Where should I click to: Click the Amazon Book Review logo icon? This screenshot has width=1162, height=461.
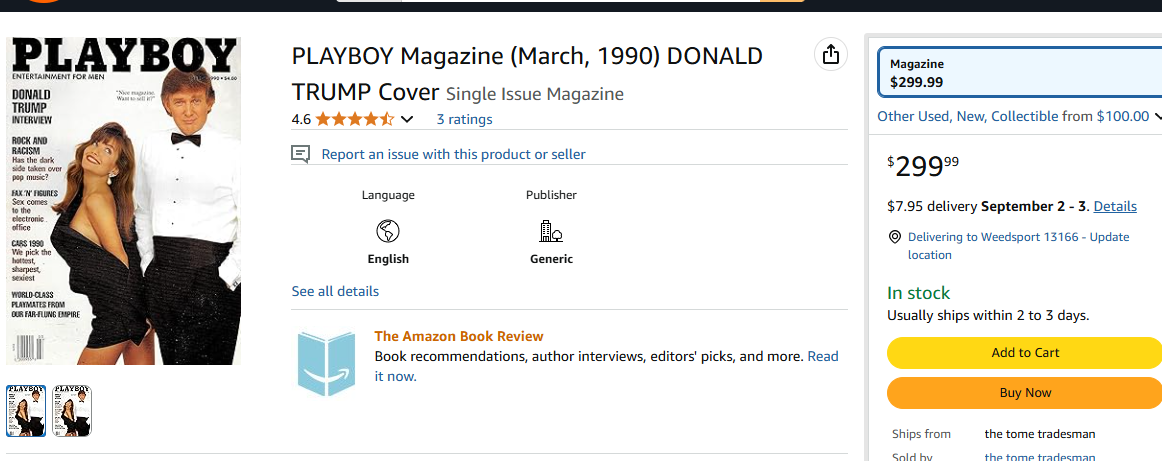pyautogui.click(x=326, y=363)
